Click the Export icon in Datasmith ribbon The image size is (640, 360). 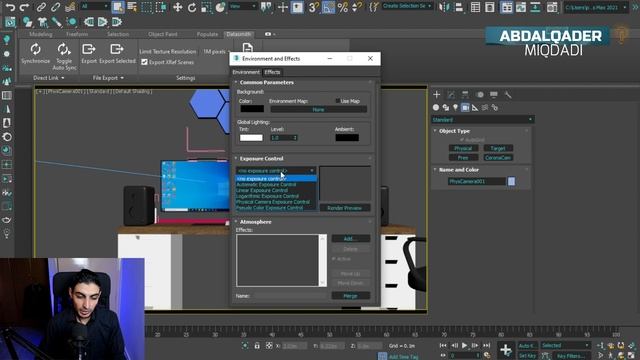pos(89,49)
